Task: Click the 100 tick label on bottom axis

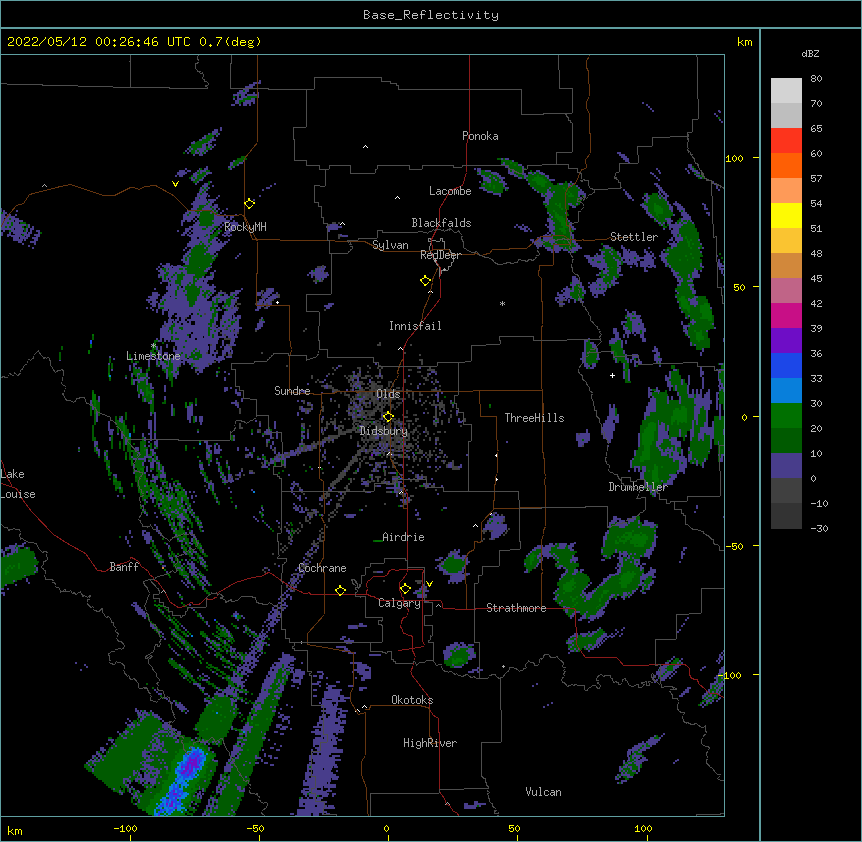Action: [x=643, y=828]
